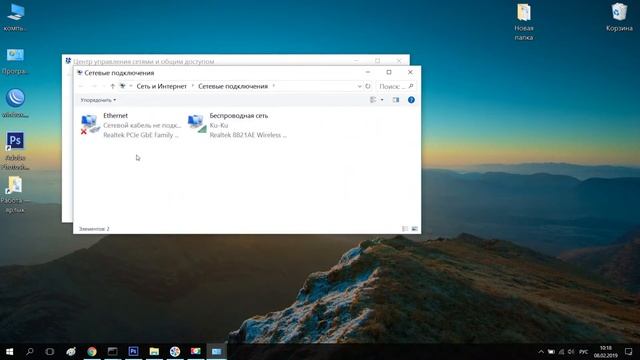Open the view options dropdown arrow

(382, 100)
